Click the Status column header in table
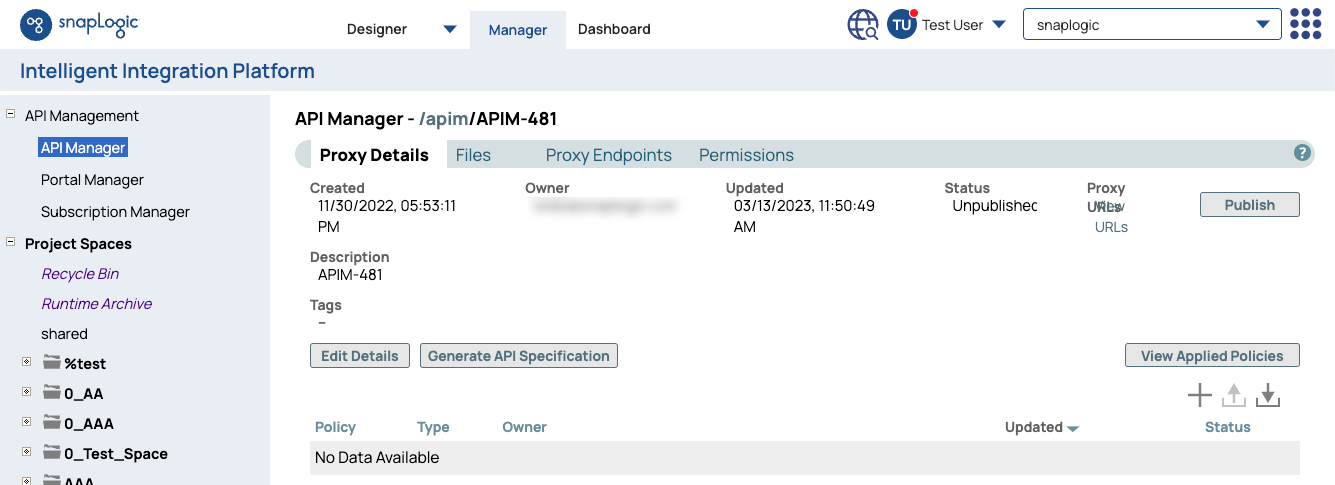Screen dimensions: 1335x485 tap(1228, 427)
